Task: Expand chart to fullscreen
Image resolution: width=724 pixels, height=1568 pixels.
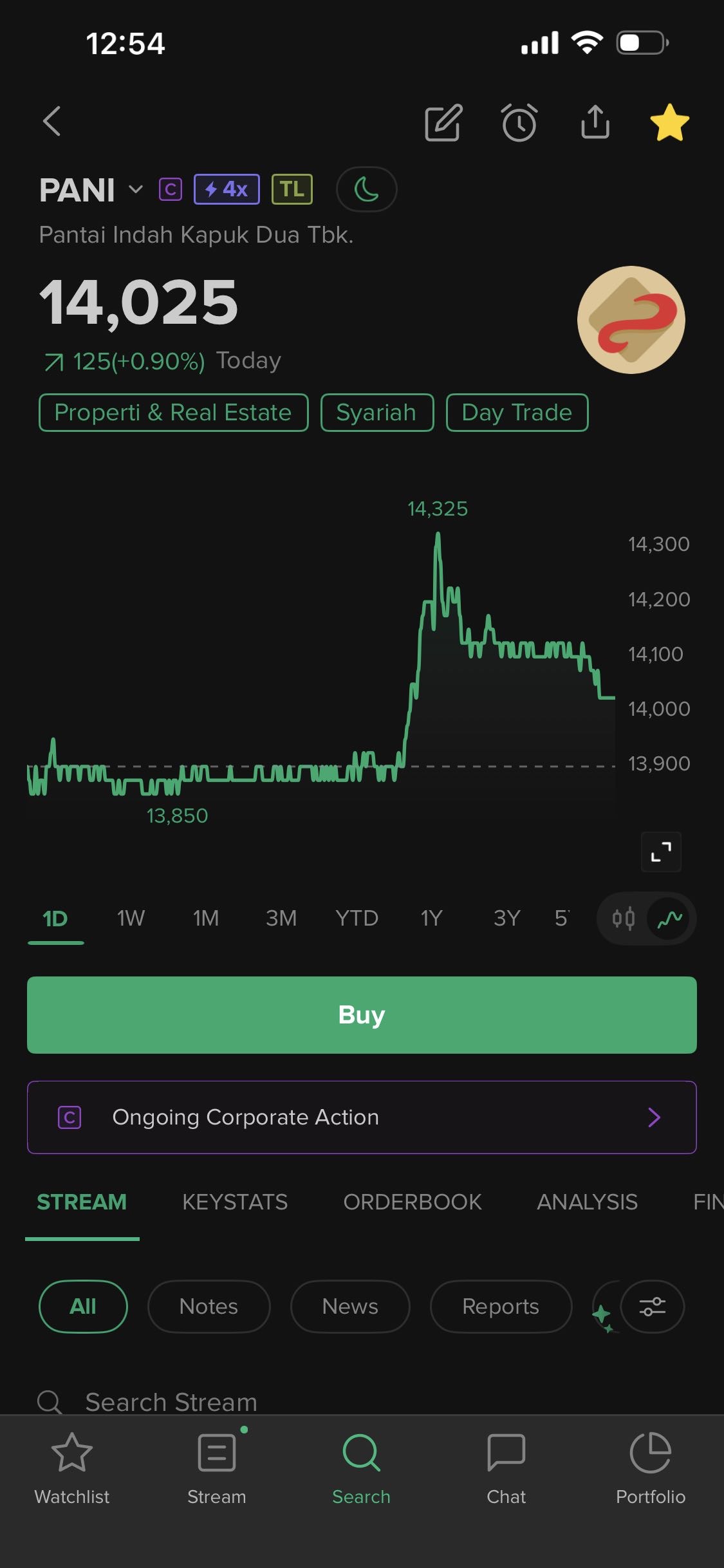Action: click(661, 852)
